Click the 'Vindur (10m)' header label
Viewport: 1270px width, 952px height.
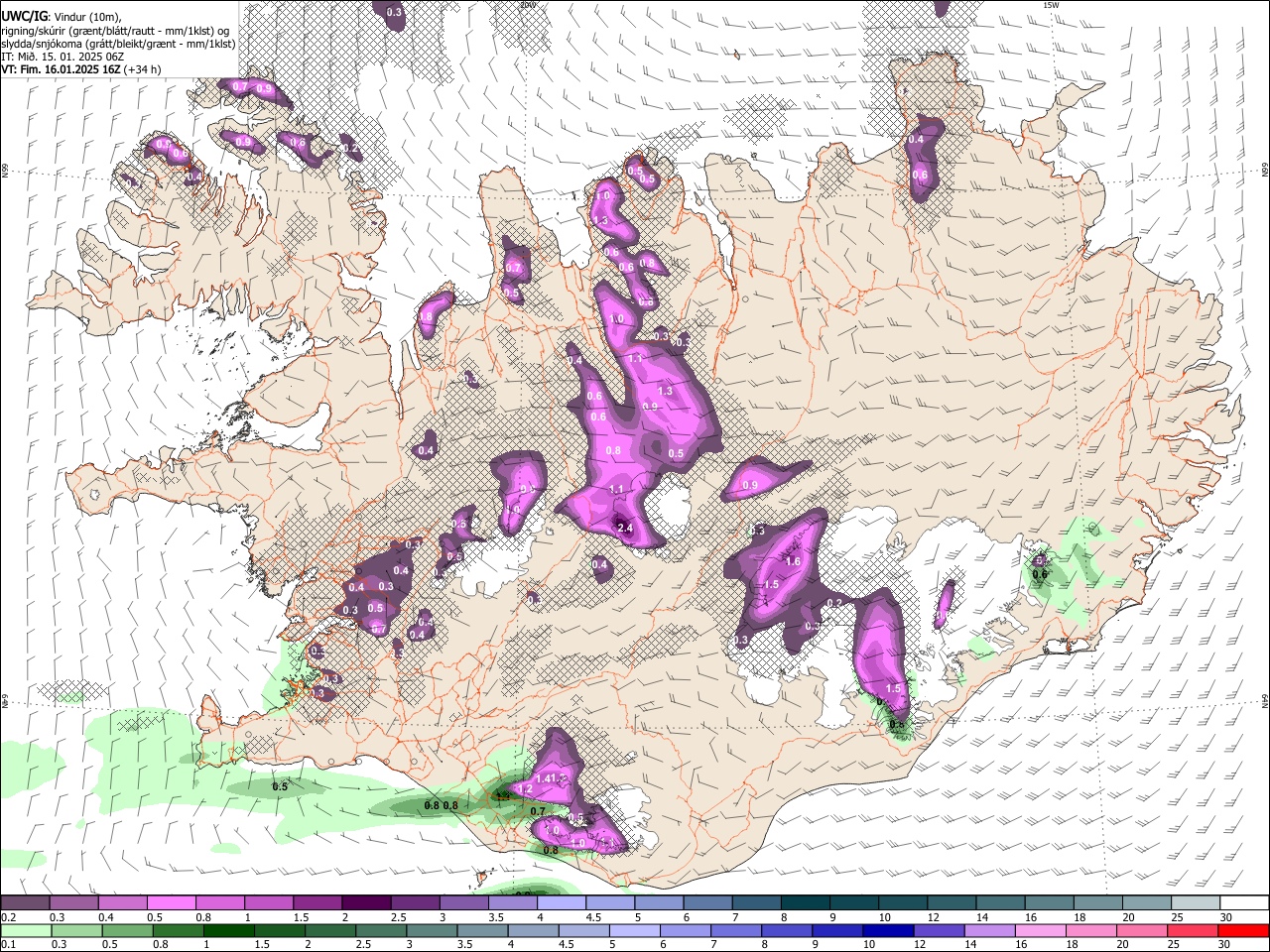point(86,17)
